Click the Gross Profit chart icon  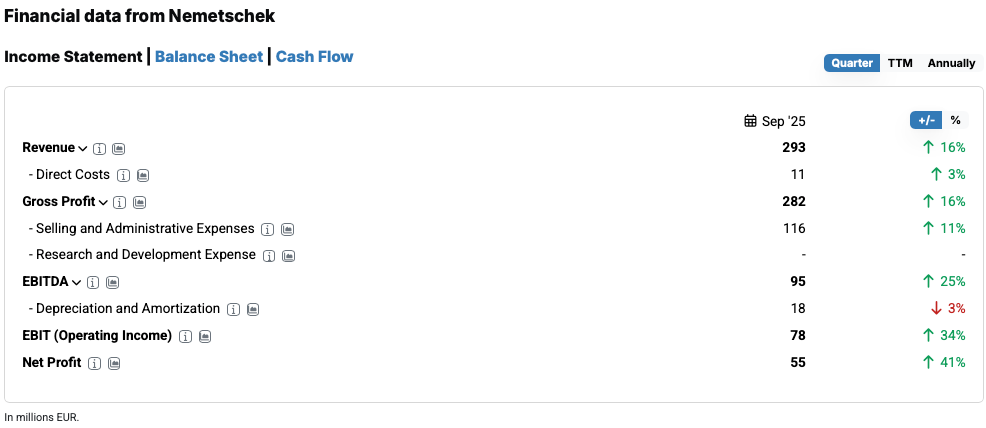(139, 202)
